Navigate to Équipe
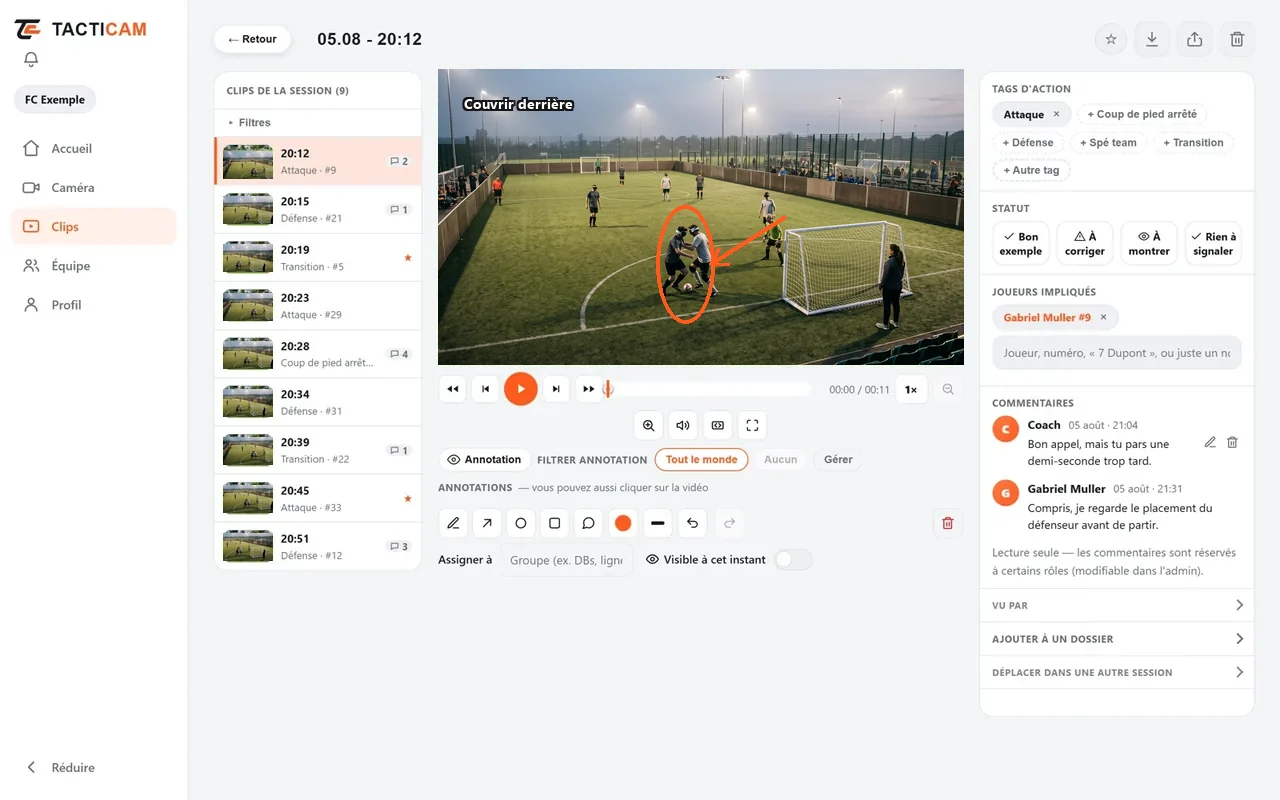 point(94,266)
